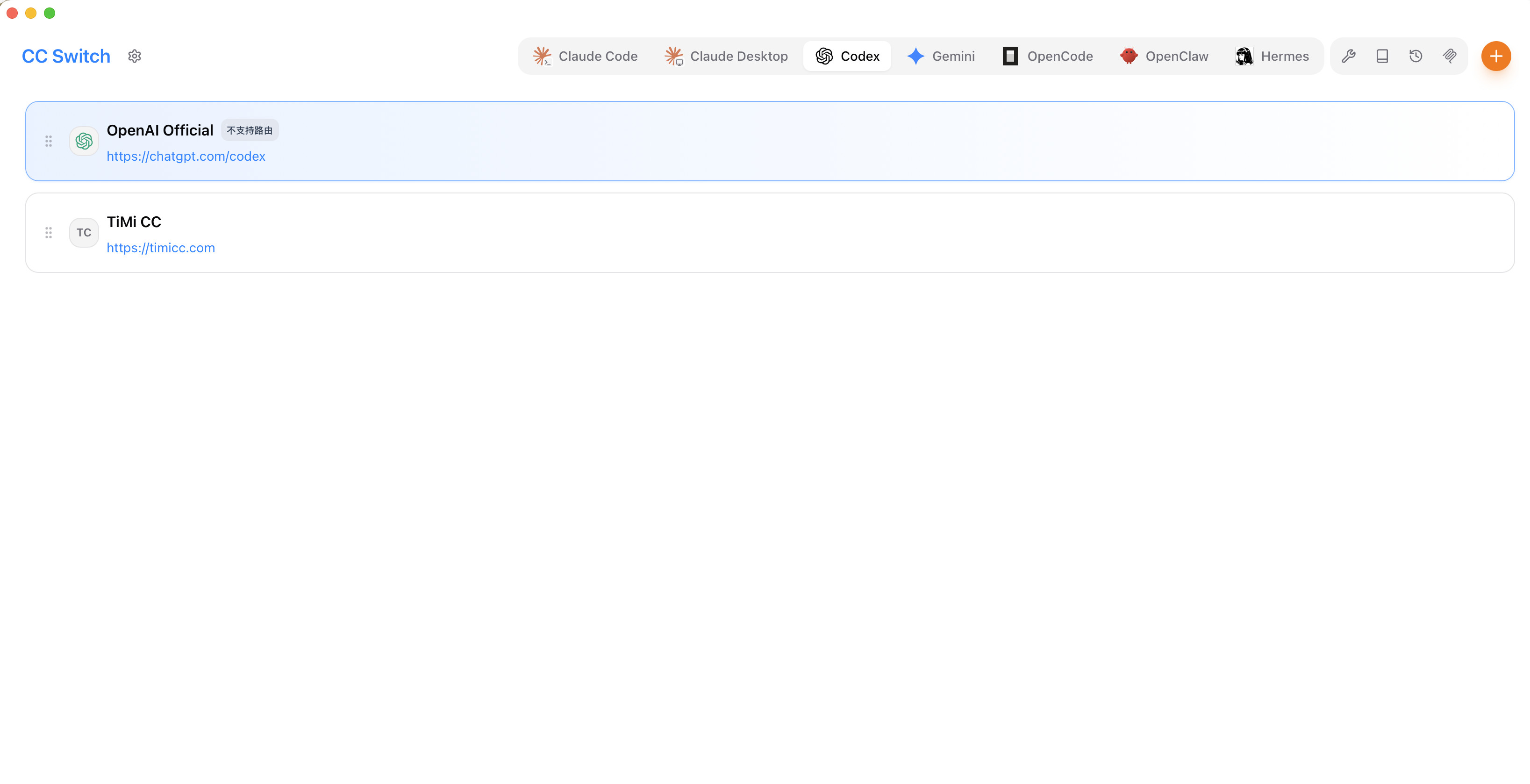Open the timicc.com link
The image size is (1530, 784).
[161, 248]
